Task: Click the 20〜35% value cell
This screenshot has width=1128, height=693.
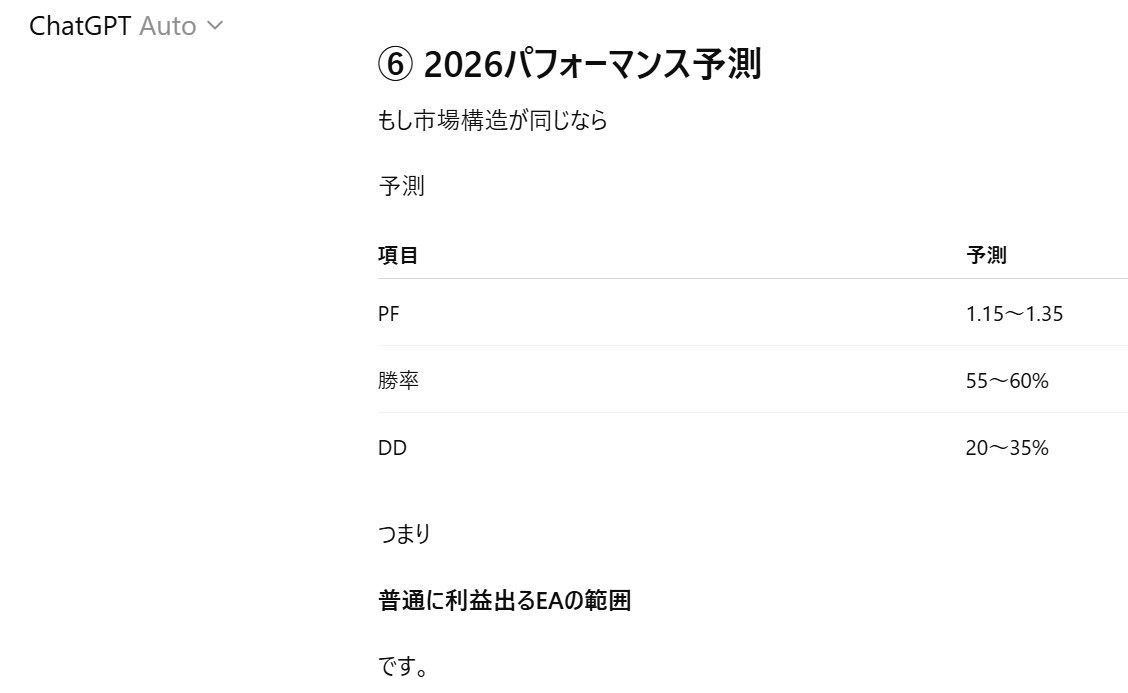Action: (1007, 448)
